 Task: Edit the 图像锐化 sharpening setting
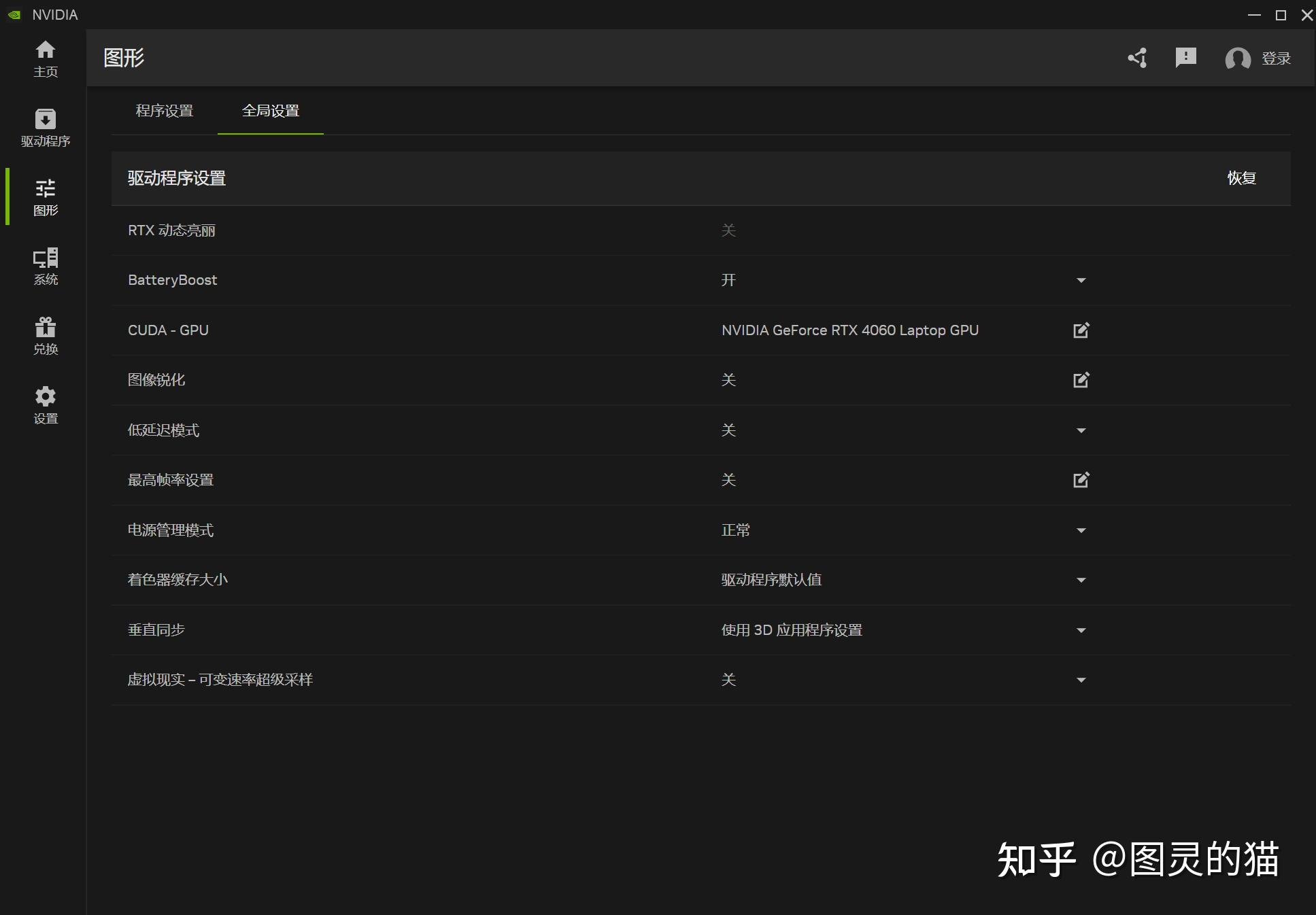pyautogui.click(x=1081, y=380)
